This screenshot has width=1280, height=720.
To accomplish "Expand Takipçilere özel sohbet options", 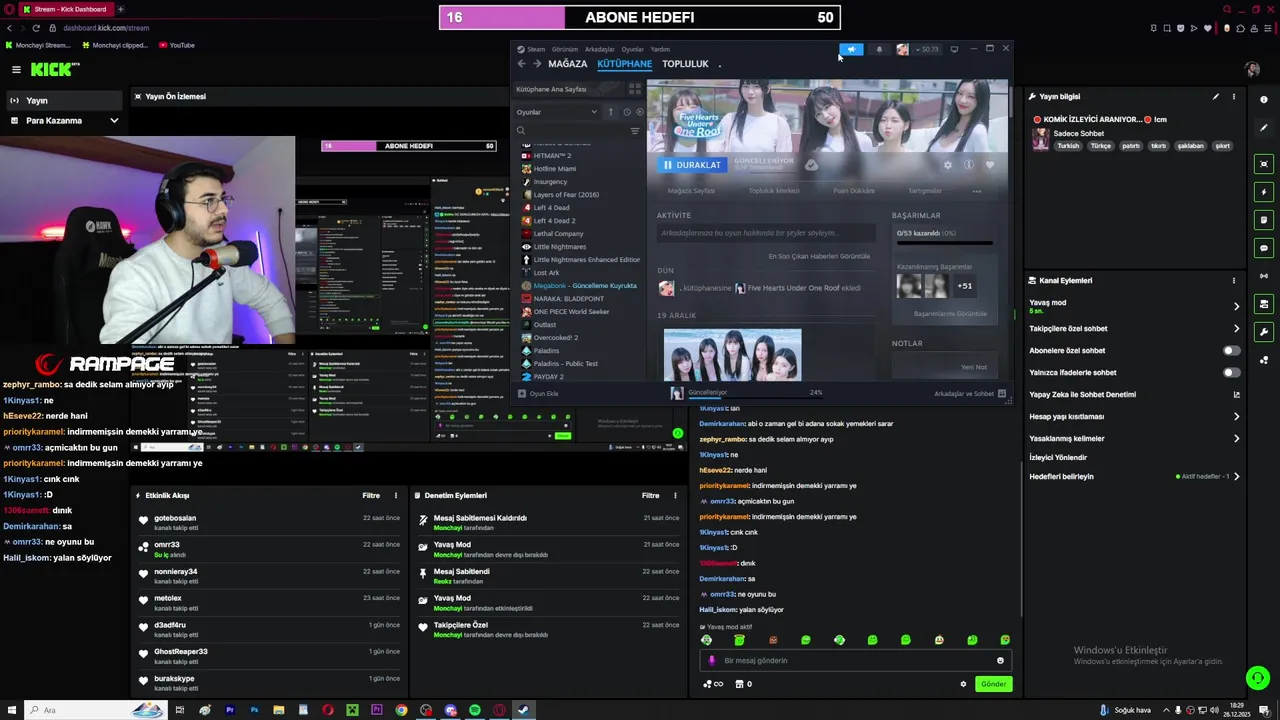I will pyautogui.click(x=1236, y=329).
